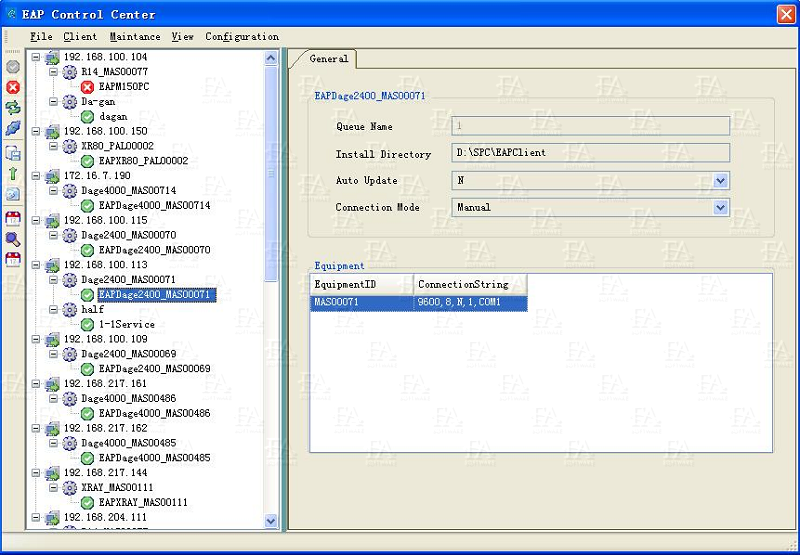Screen dimensions: 800x555
Task: Open the Configuration menu
Action: tap(242, 37)
